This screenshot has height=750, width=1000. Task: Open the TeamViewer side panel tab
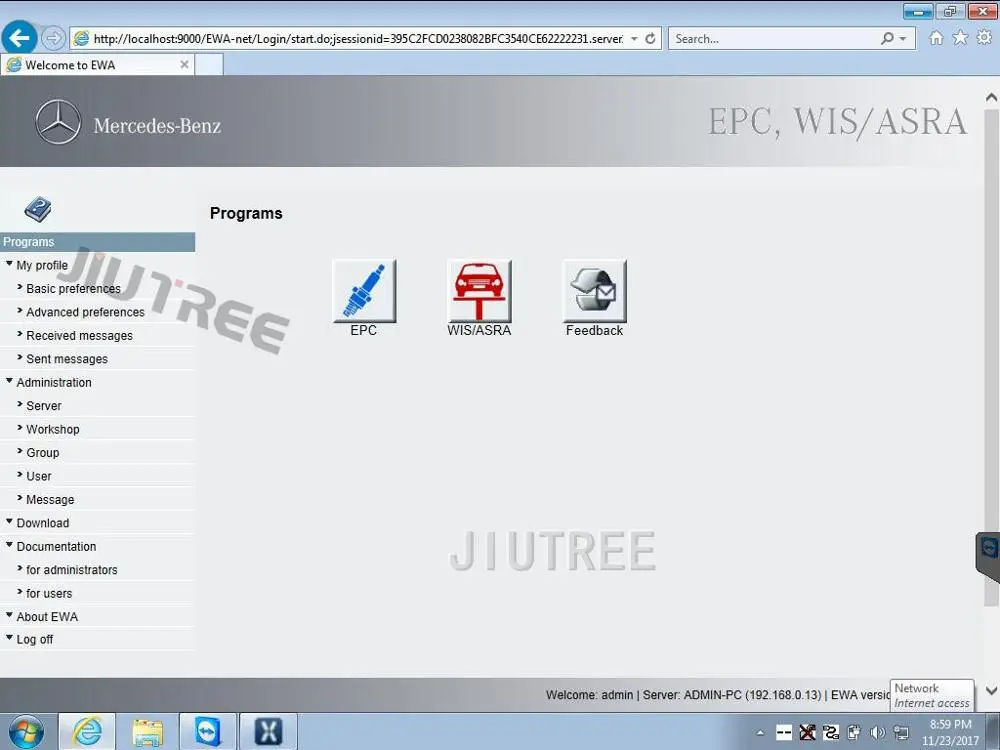[x=988, y=555]
